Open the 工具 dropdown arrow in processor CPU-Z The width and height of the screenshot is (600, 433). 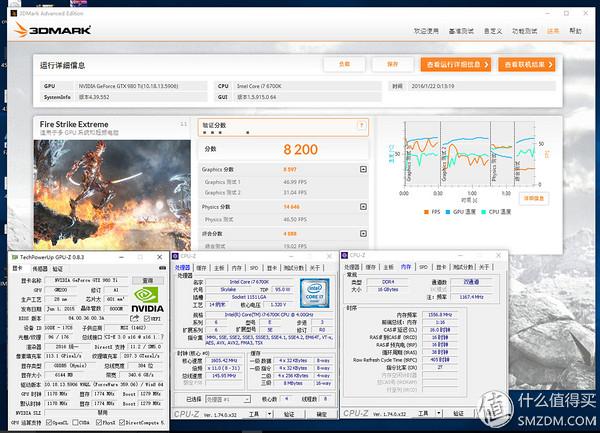pos(270,414)
